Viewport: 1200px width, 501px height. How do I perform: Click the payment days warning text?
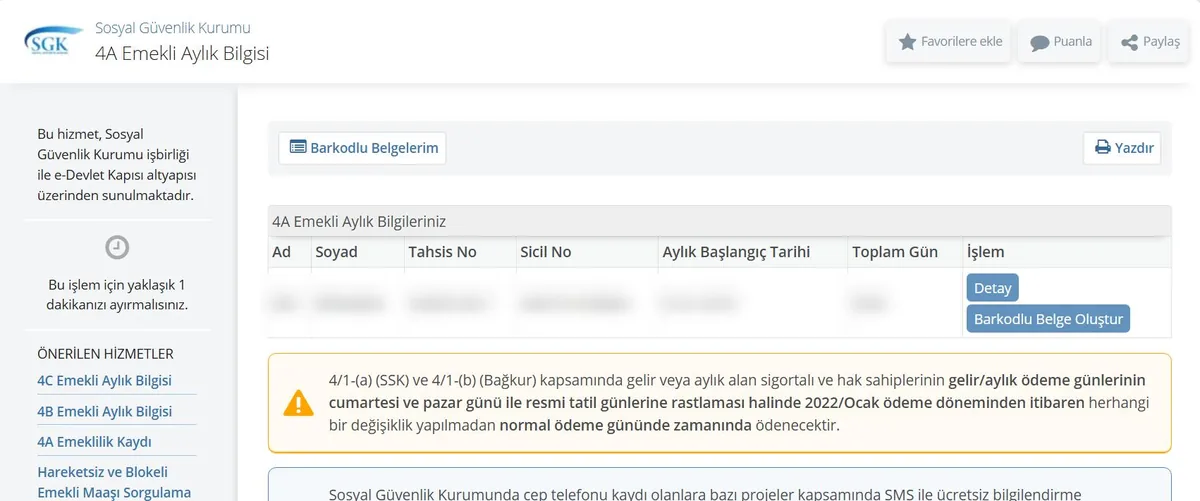[737, 403]
